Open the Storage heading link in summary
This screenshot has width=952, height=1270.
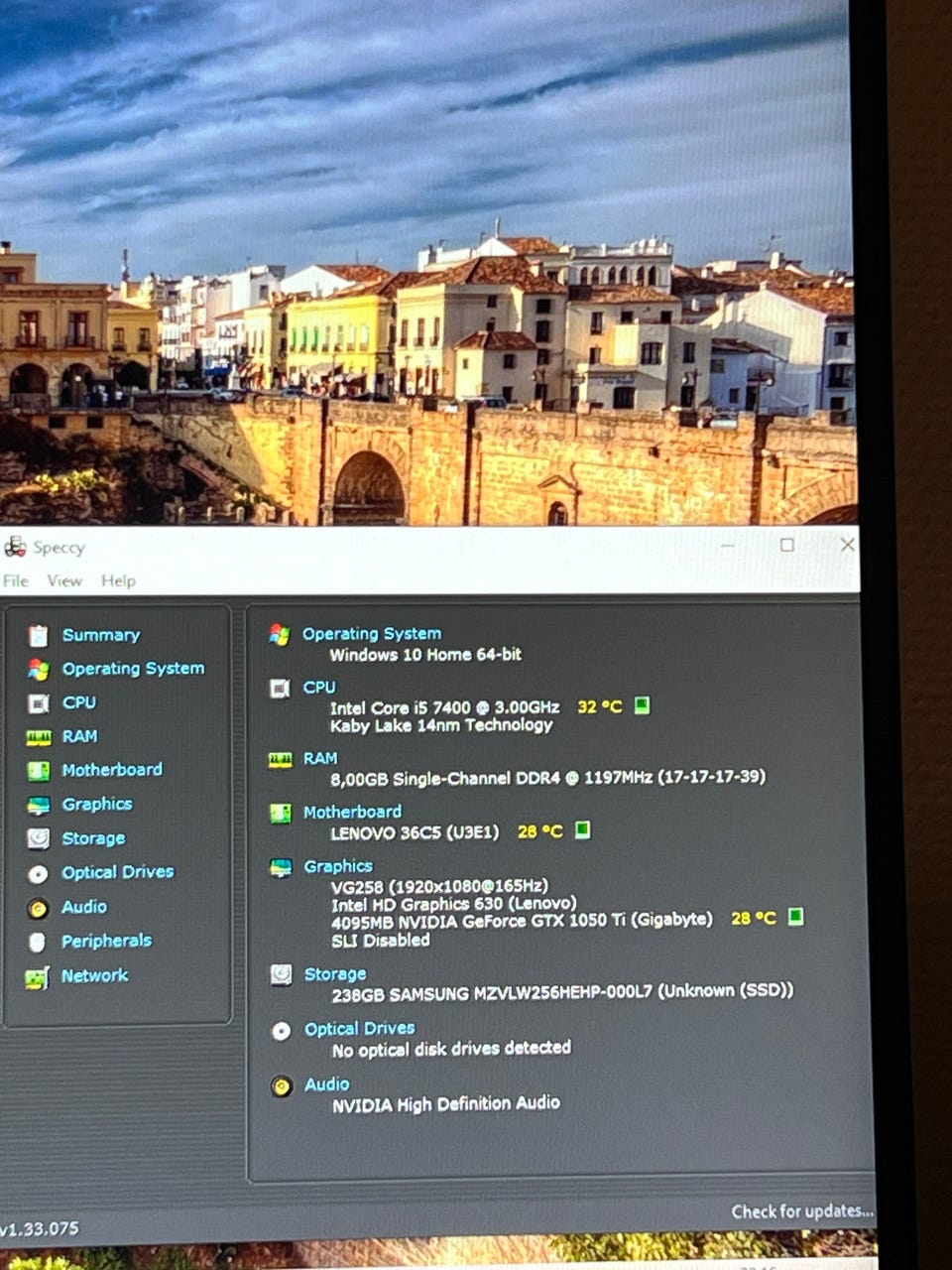click(335, 974)
